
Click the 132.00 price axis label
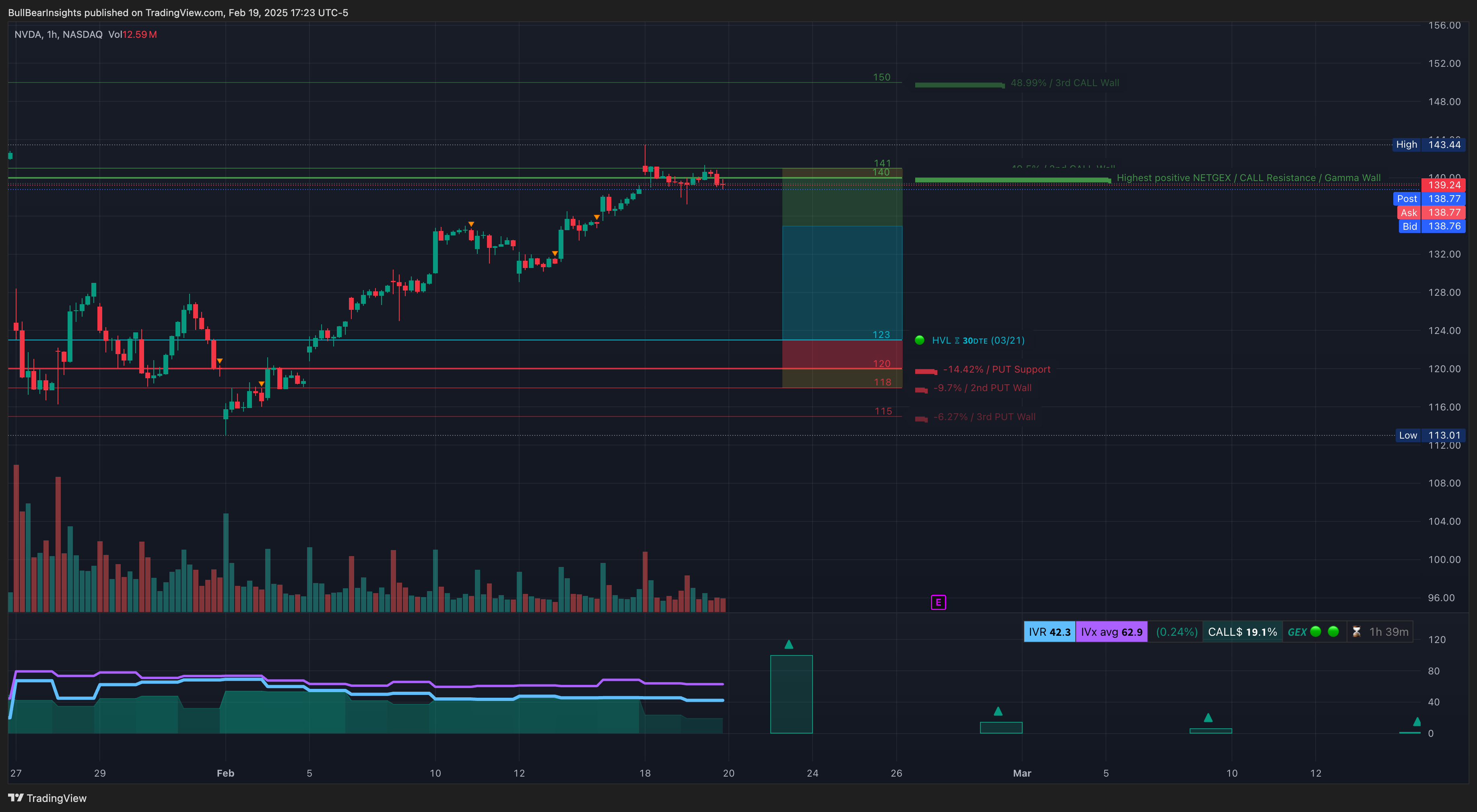pyautogui.click(x=1444, y=254)
